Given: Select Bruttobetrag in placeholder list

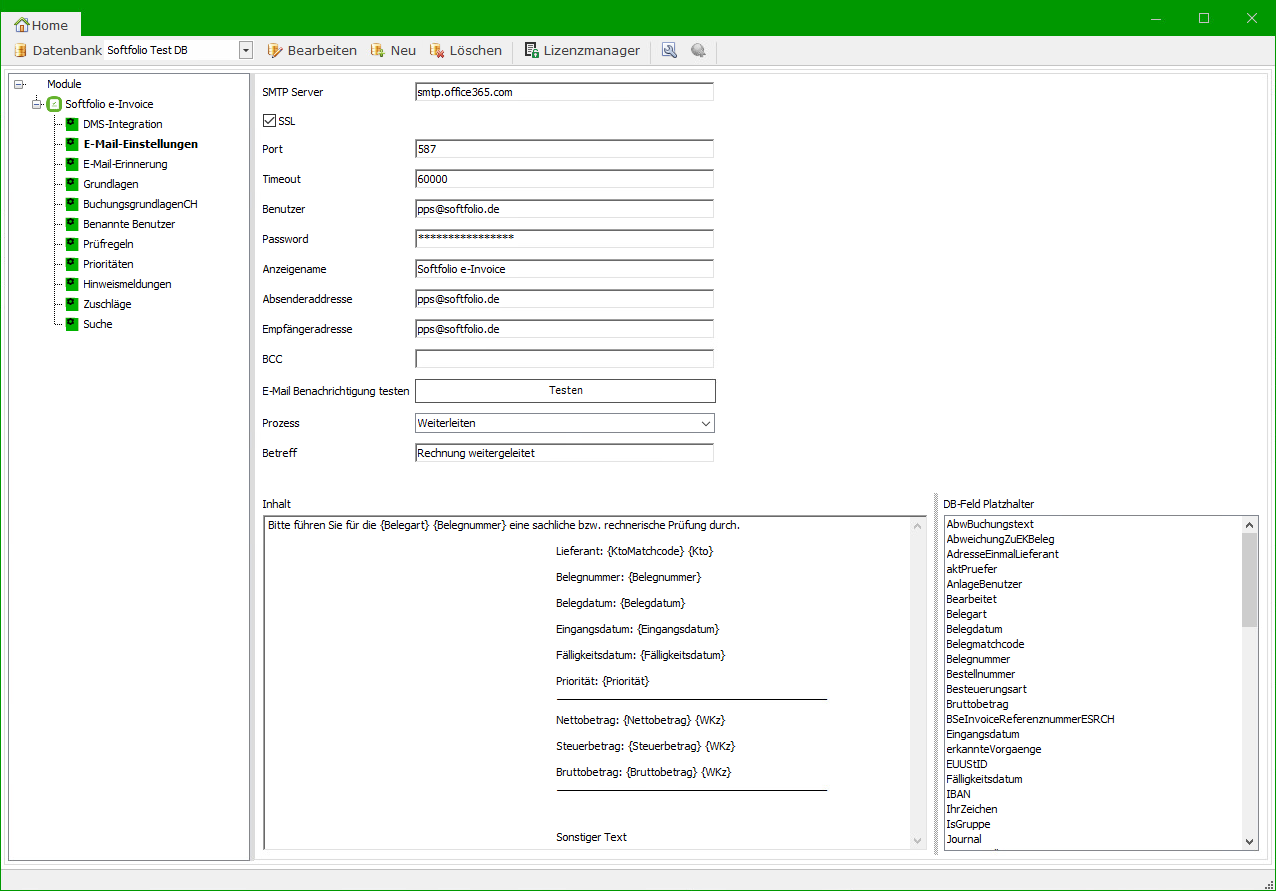Looking at the screenshot, I should point(977,704).
